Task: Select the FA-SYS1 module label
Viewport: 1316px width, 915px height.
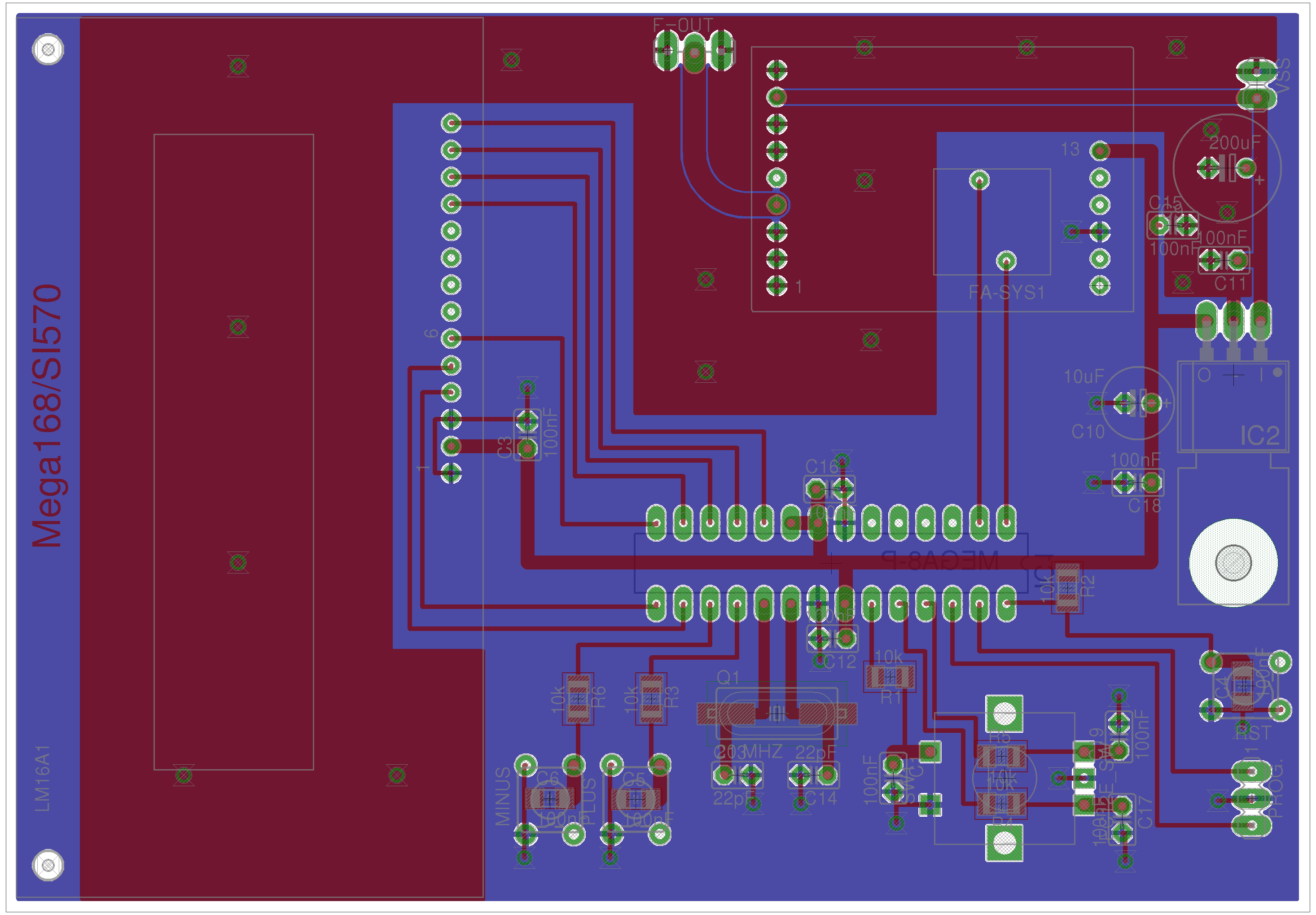Action: point(1006,293)
